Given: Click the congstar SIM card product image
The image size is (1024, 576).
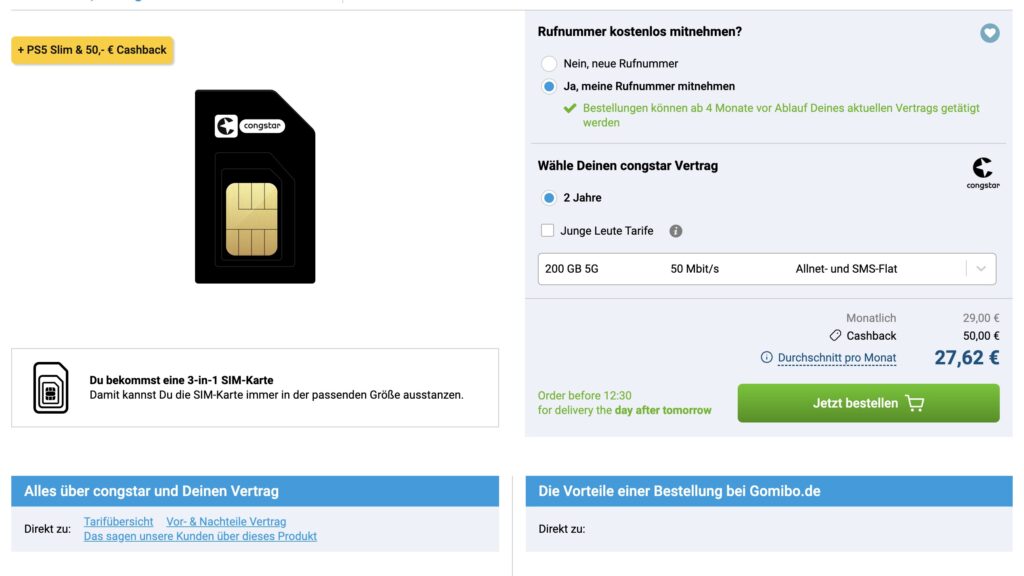Looking at the screenshot, I should pos(255,187).
